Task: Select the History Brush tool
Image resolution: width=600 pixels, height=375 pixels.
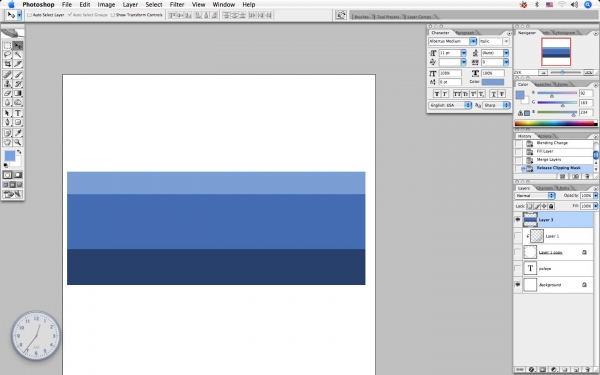Action: (18, 84)
